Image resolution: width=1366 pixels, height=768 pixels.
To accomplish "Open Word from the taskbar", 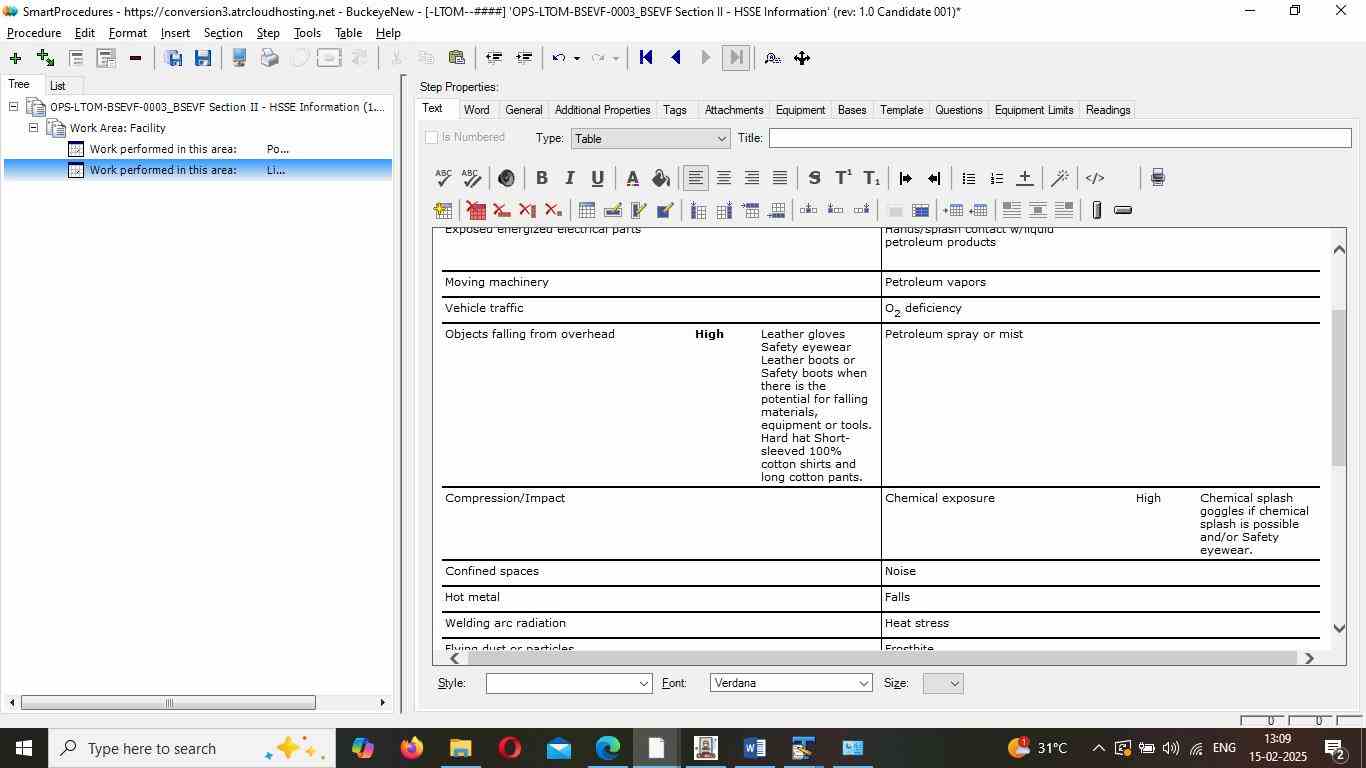I will pyautogui.click(x=755, y=748).
